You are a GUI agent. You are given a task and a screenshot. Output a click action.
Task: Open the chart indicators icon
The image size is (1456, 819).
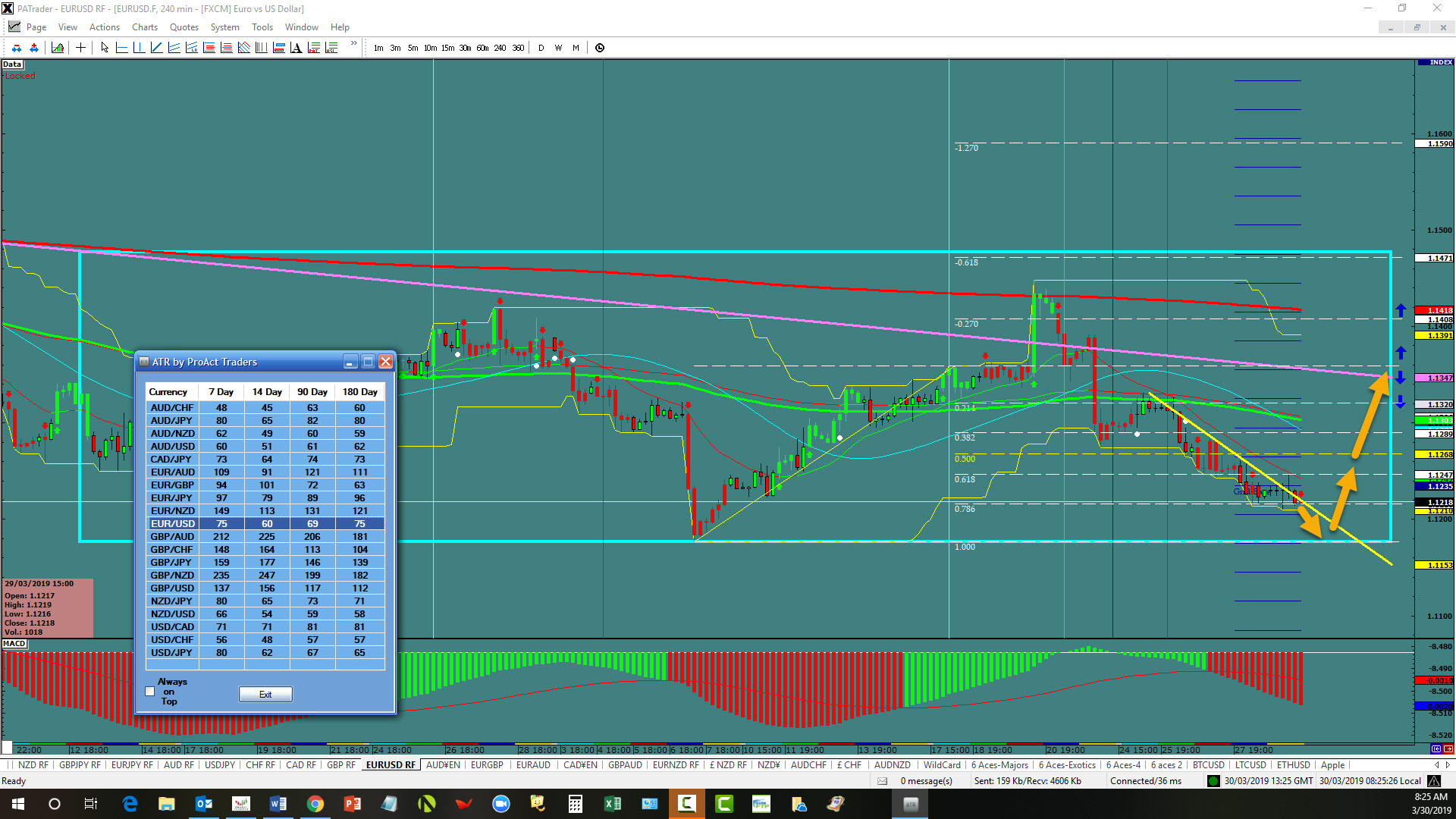tap(58, 48)
